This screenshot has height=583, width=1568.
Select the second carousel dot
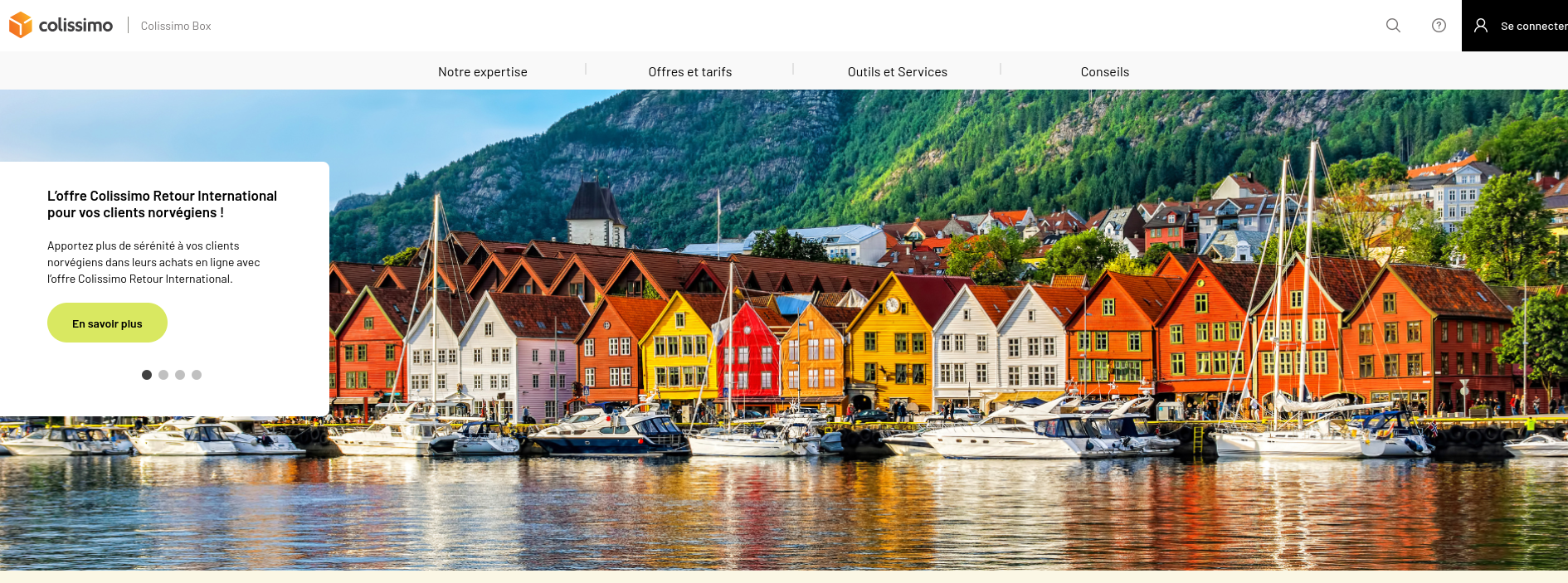[x=163, y=375]
